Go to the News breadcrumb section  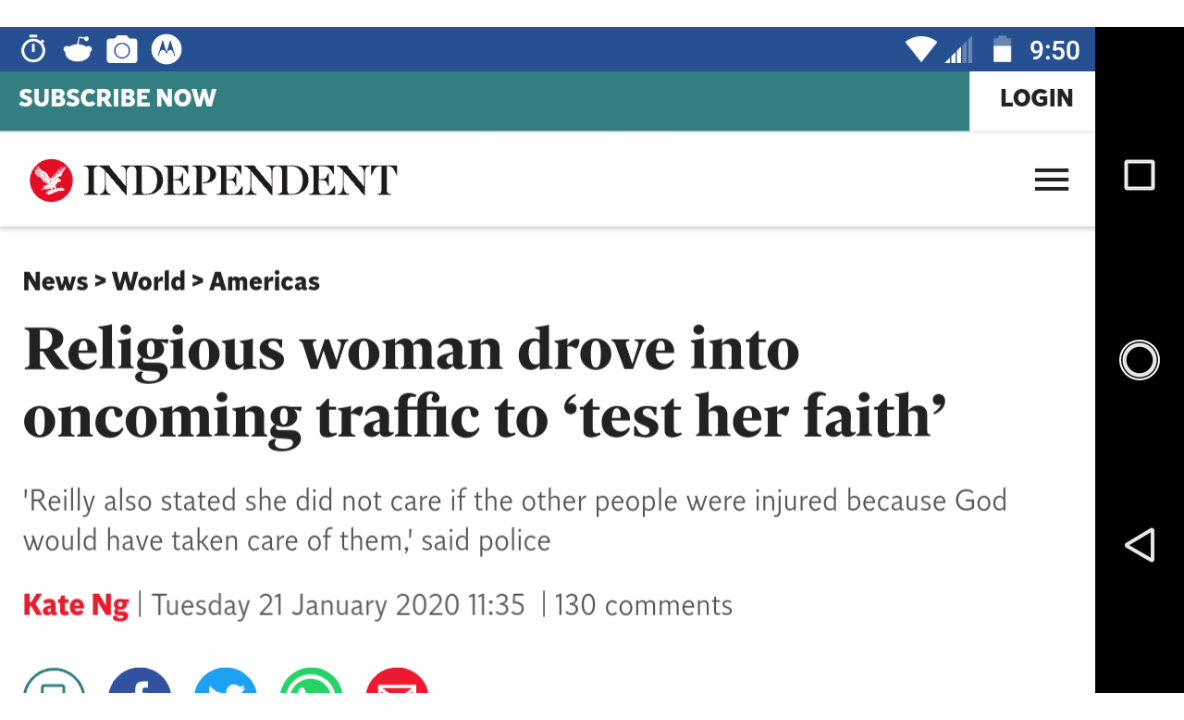pyautogui.click(x=55, y=282)
